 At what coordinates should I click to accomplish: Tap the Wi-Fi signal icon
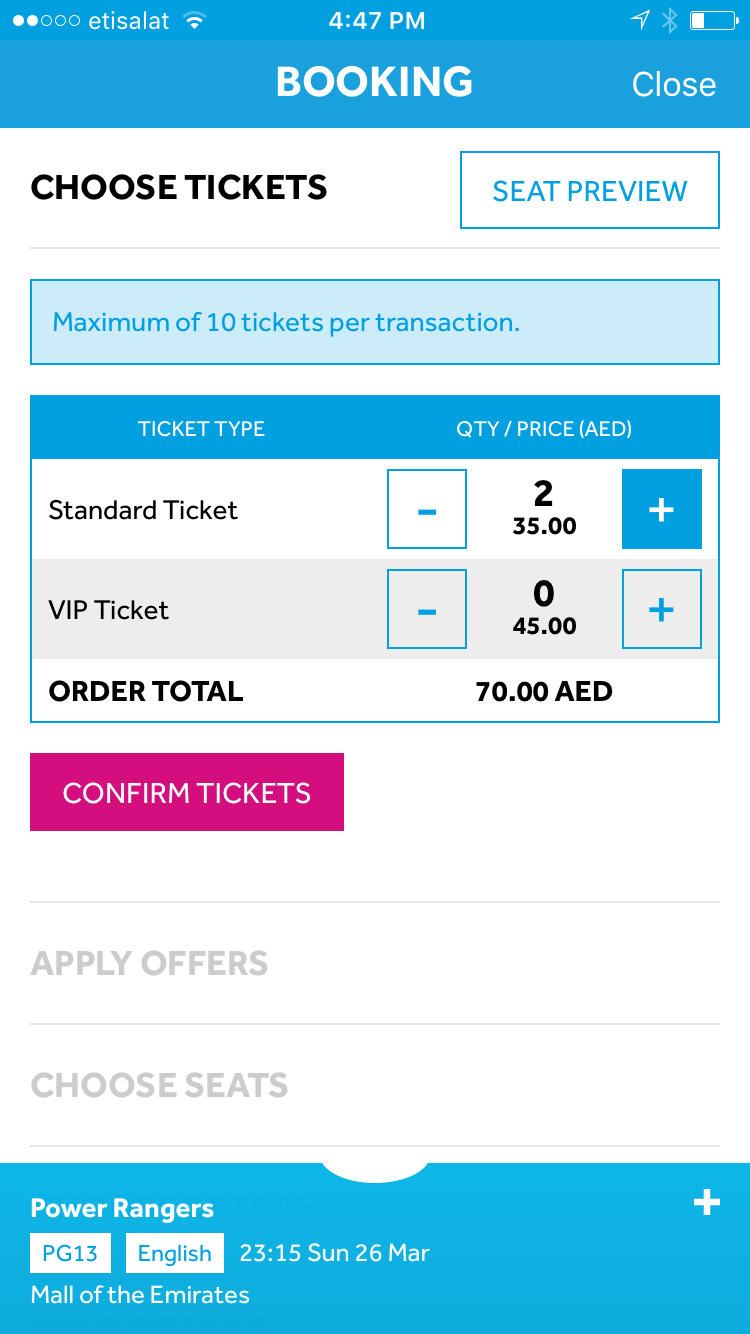195,20
